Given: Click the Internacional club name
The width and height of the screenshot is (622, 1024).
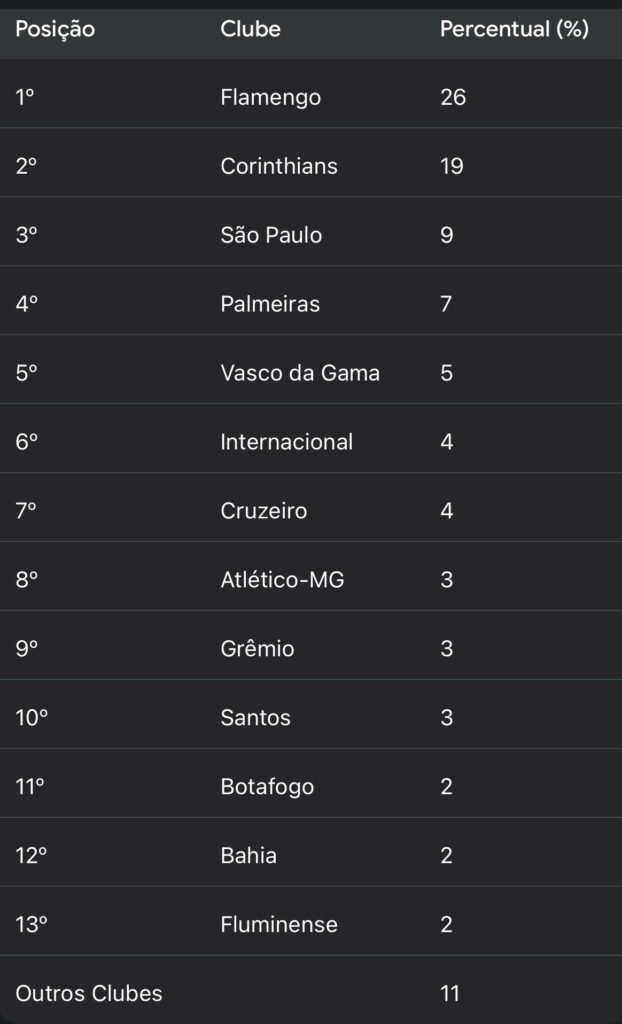Looking at the screenshot, I should coord(286,442).
